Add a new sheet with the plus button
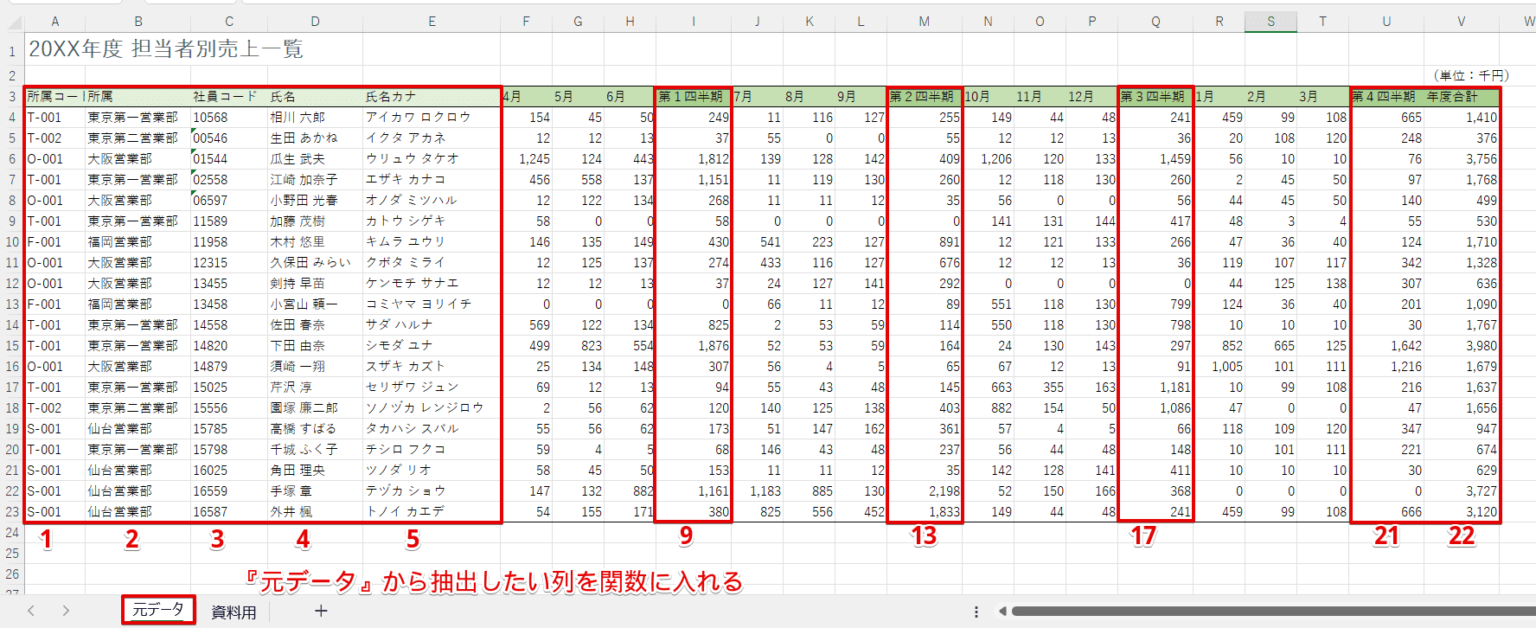This screenshot has width=1536, height=628. (x=320, y=611)
